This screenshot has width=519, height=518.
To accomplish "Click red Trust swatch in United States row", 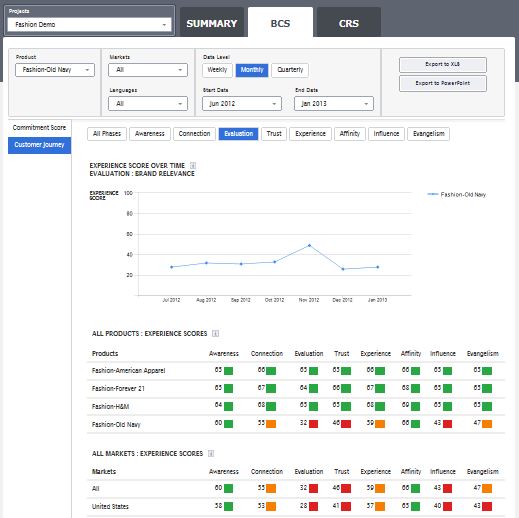I will (x=346, y=506).
